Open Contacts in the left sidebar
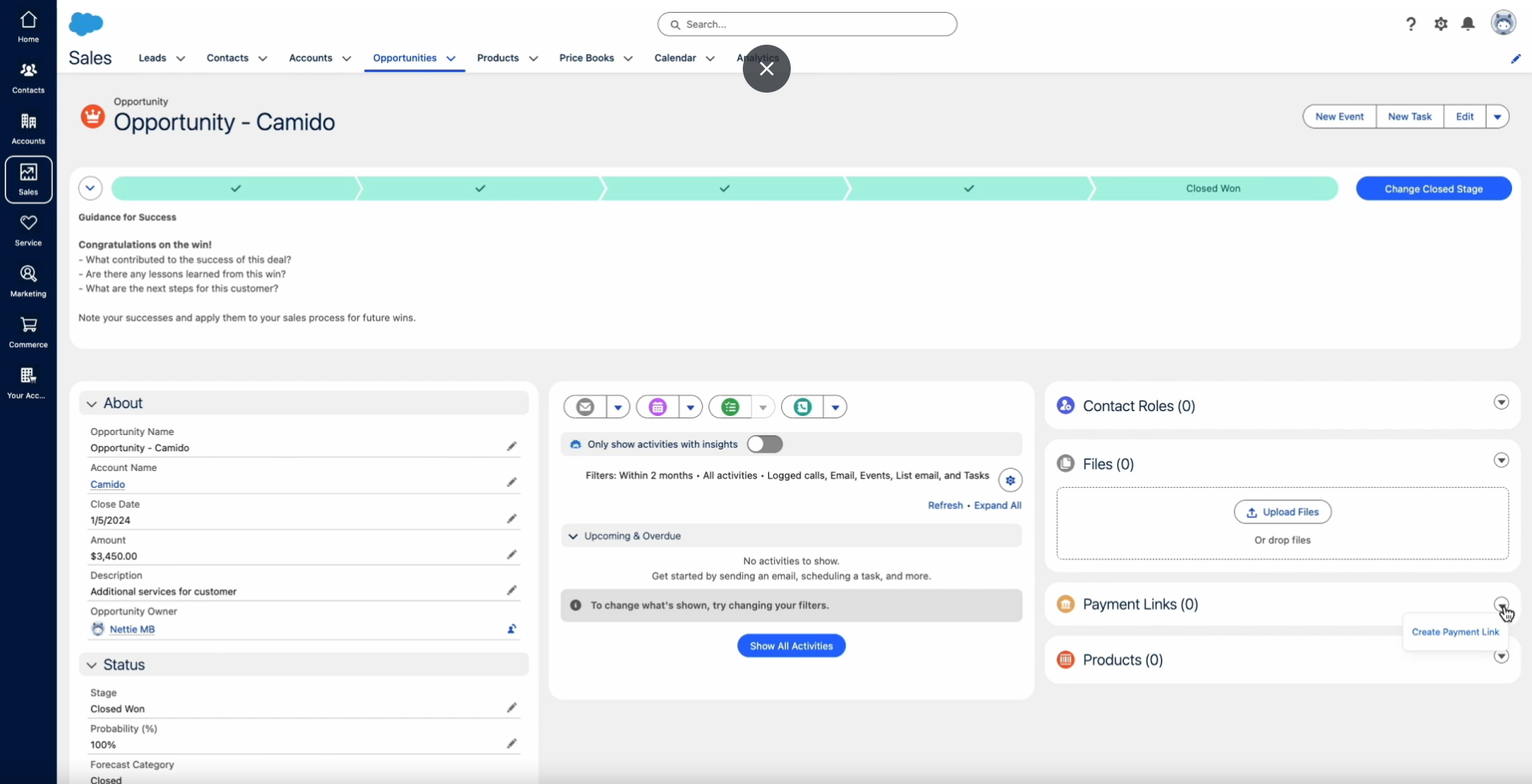1532x784 pixels. 28,77
